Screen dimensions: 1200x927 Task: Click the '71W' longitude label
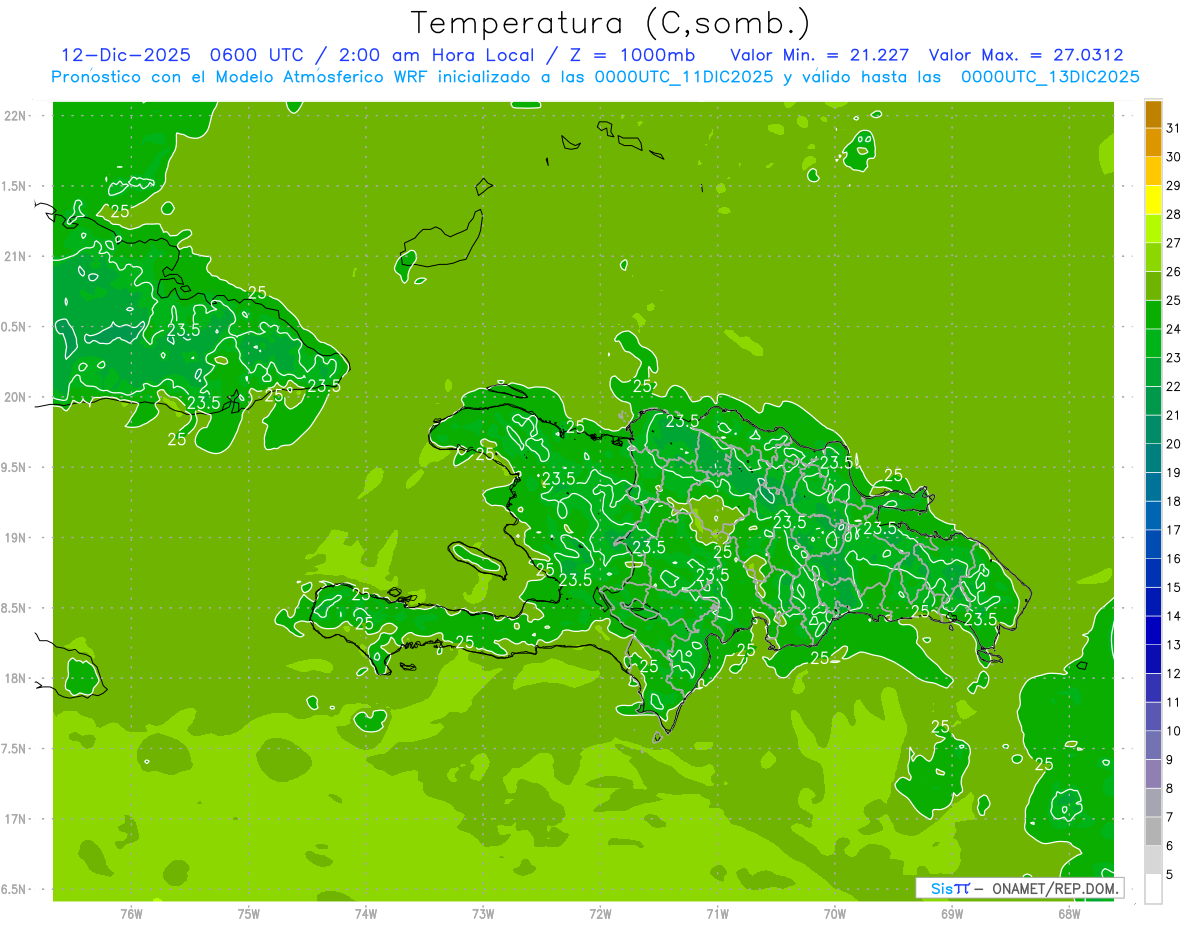pos(717,914)
